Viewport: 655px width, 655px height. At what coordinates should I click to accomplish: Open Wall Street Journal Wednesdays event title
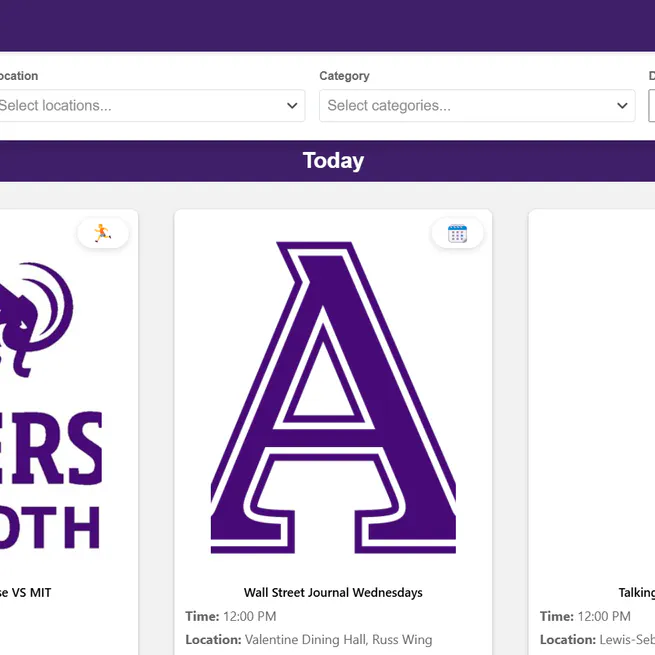pyautogui.click(x=333, y=592)
